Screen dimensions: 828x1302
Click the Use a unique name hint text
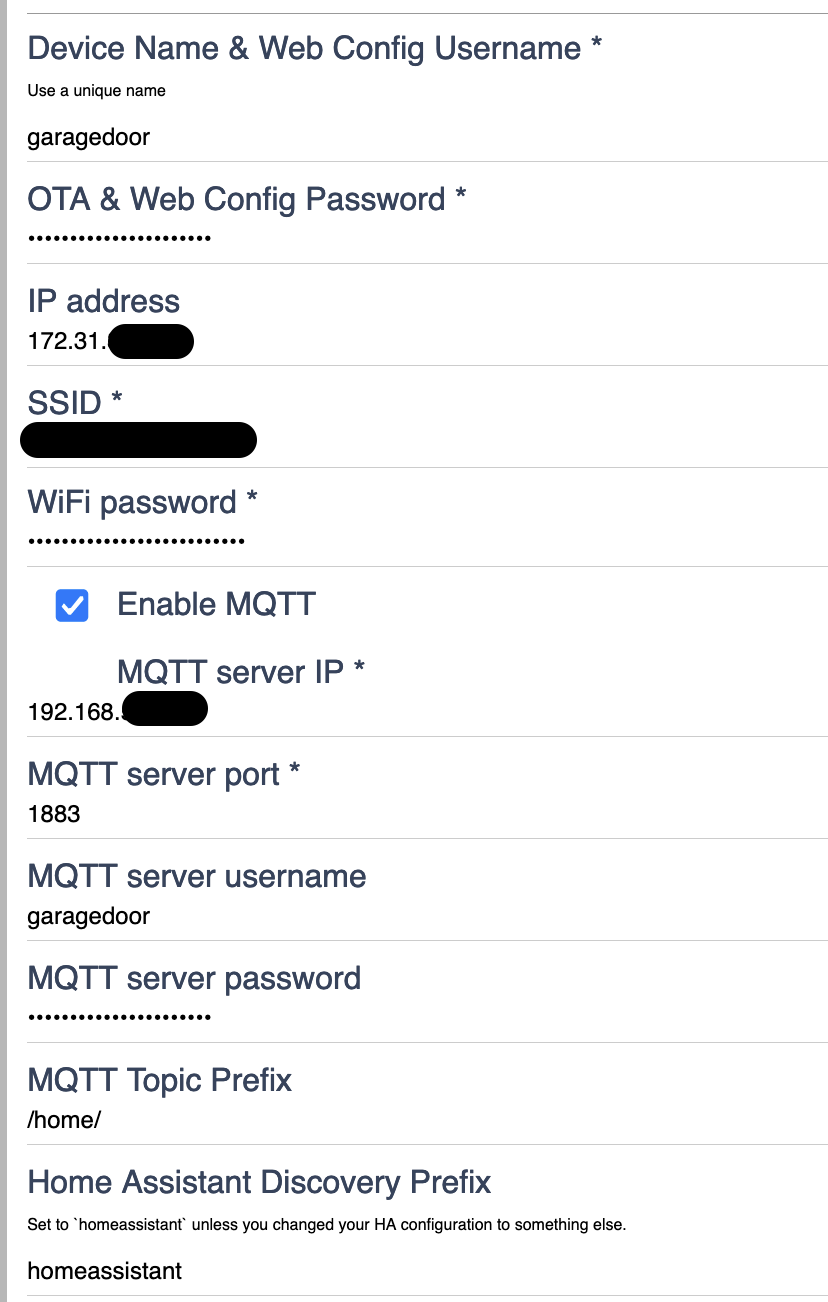tap(96, 90)
